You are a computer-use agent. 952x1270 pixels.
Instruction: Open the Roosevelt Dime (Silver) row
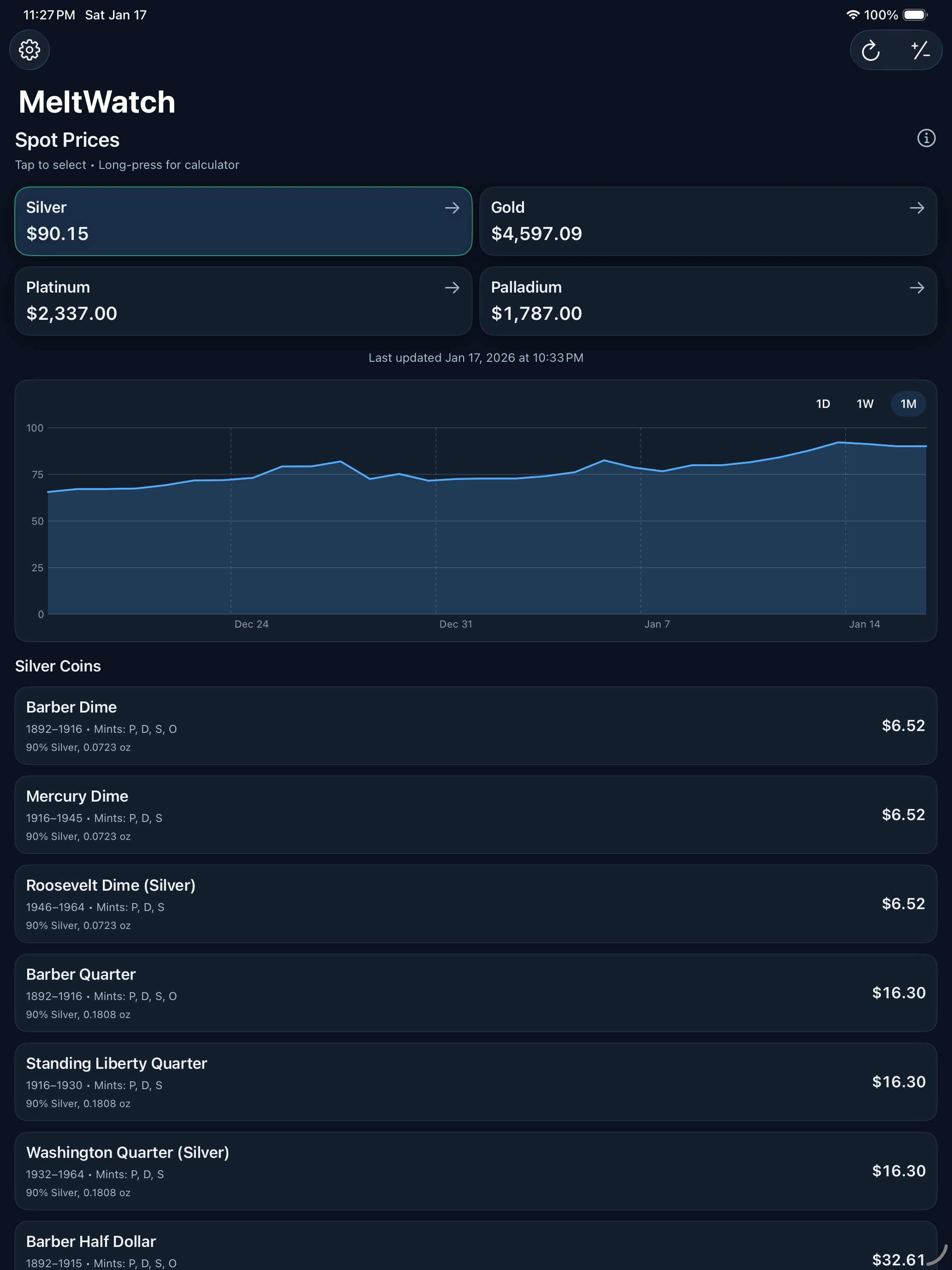tap(476, 904)
